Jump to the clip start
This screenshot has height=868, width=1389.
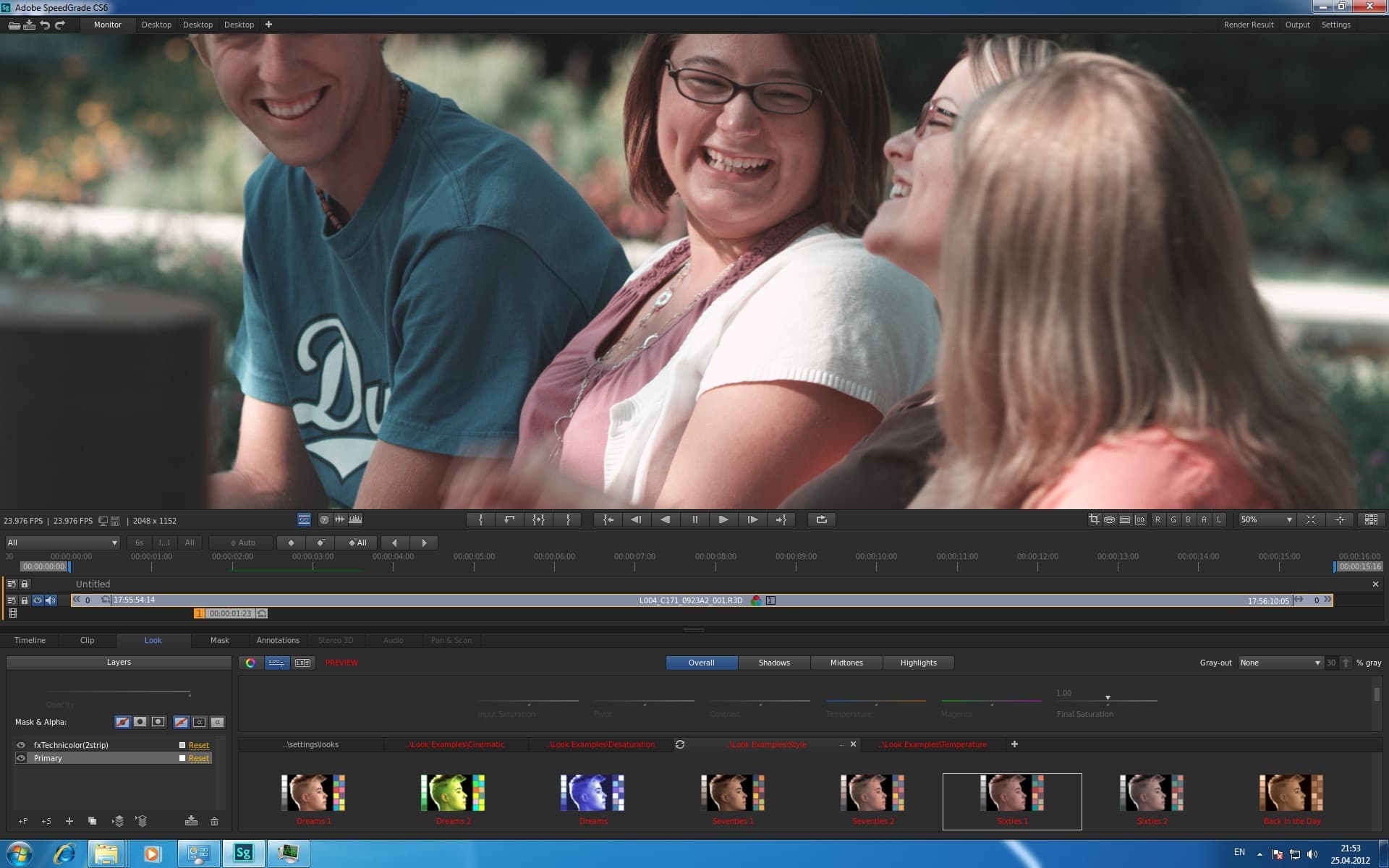pyautogui.click(x=608, y=519)
